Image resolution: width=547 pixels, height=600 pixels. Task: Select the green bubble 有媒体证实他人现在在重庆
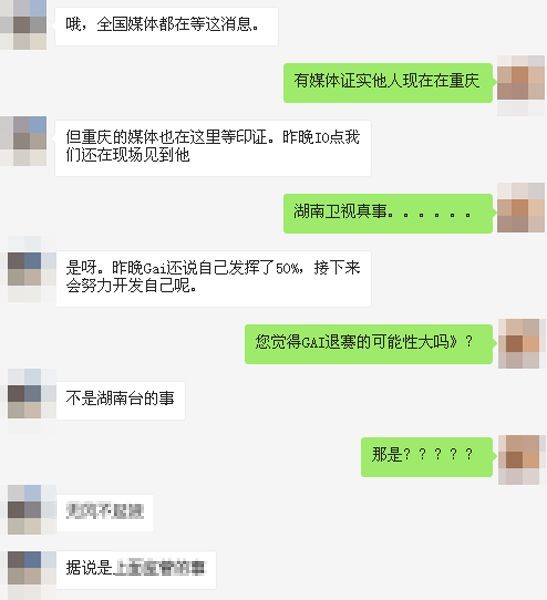pyautogui.click(x=388, y=83)
